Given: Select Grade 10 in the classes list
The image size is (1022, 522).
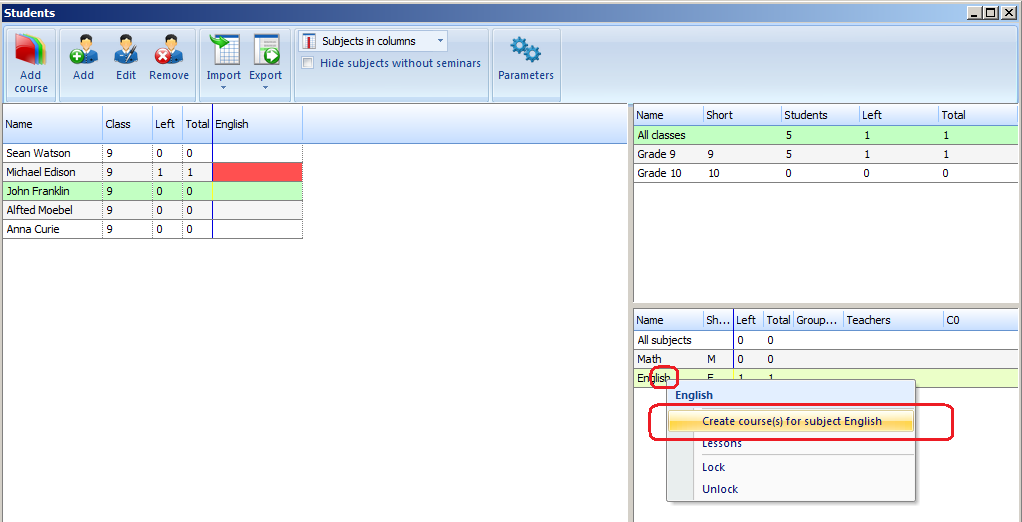Looking at the screenshot, I should (660, 173).
